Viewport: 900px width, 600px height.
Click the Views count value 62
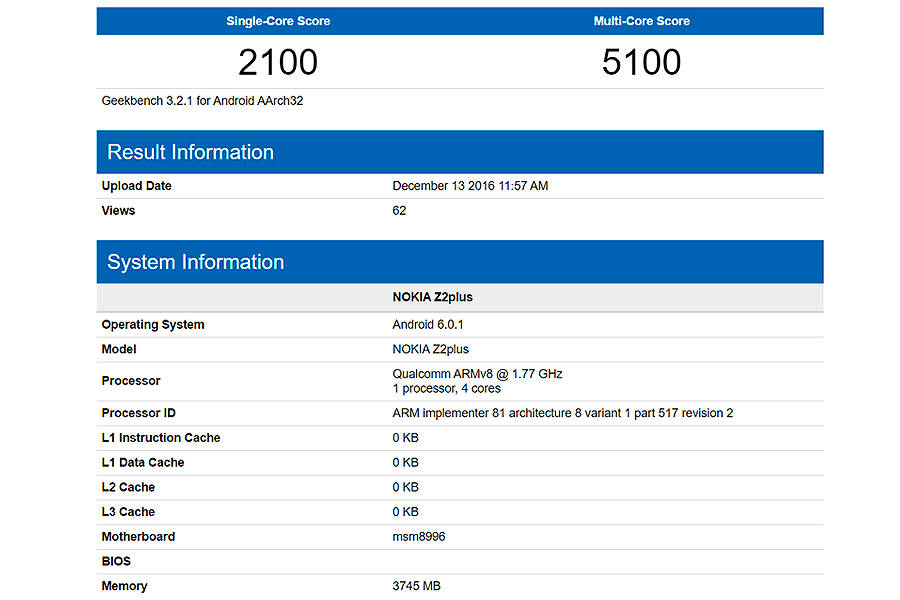[x=399, y=211]
